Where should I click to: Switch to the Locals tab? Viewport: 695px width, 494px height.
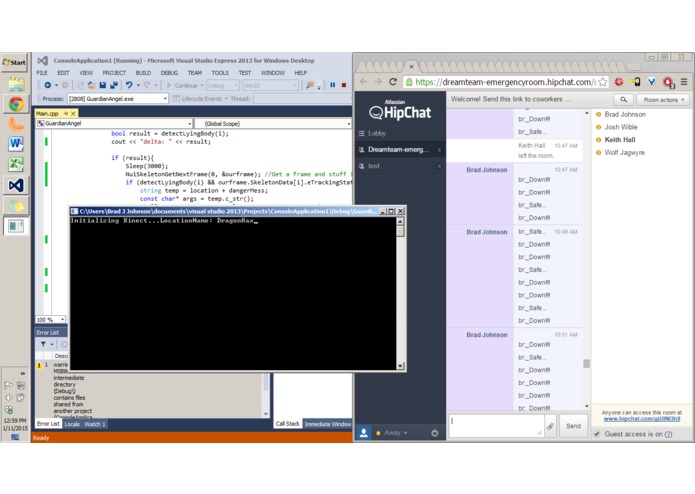point(72,424)
